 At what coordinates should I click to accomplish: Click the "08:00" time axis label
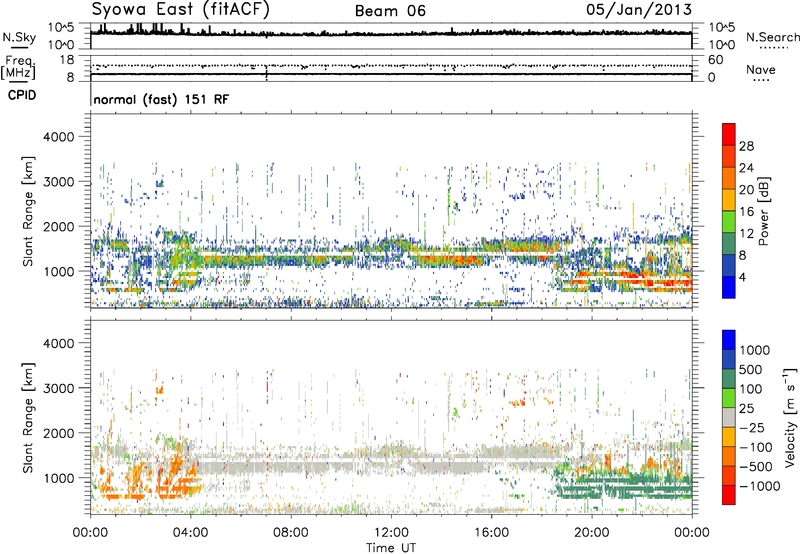291,533
